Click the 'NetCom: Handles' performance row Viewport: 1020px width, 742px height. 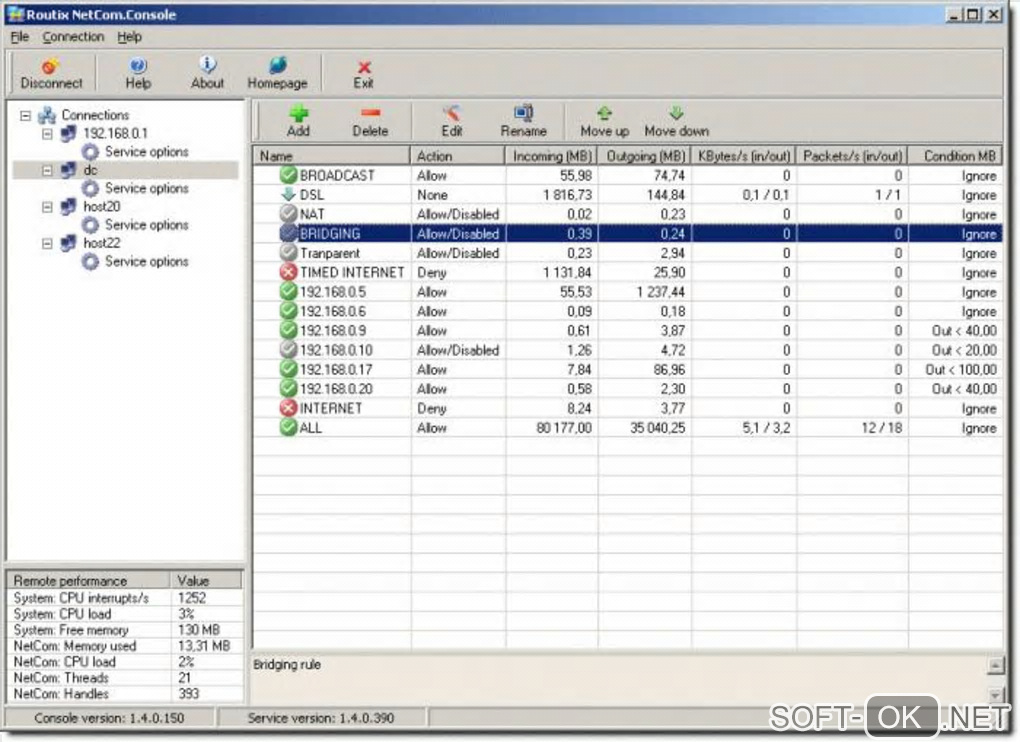click(124, 694)
